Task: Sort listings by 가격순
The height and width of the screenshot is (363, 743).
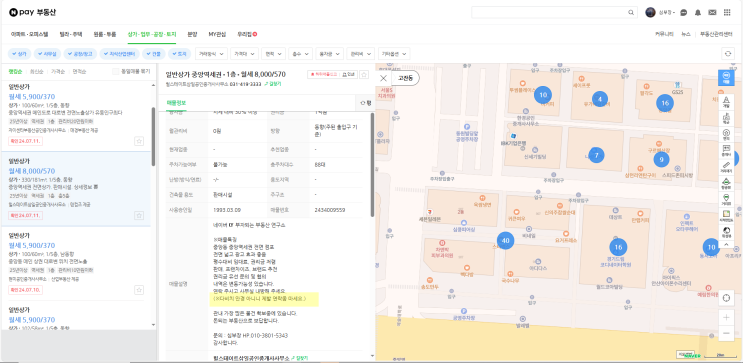Action: [x=58, y=72]
